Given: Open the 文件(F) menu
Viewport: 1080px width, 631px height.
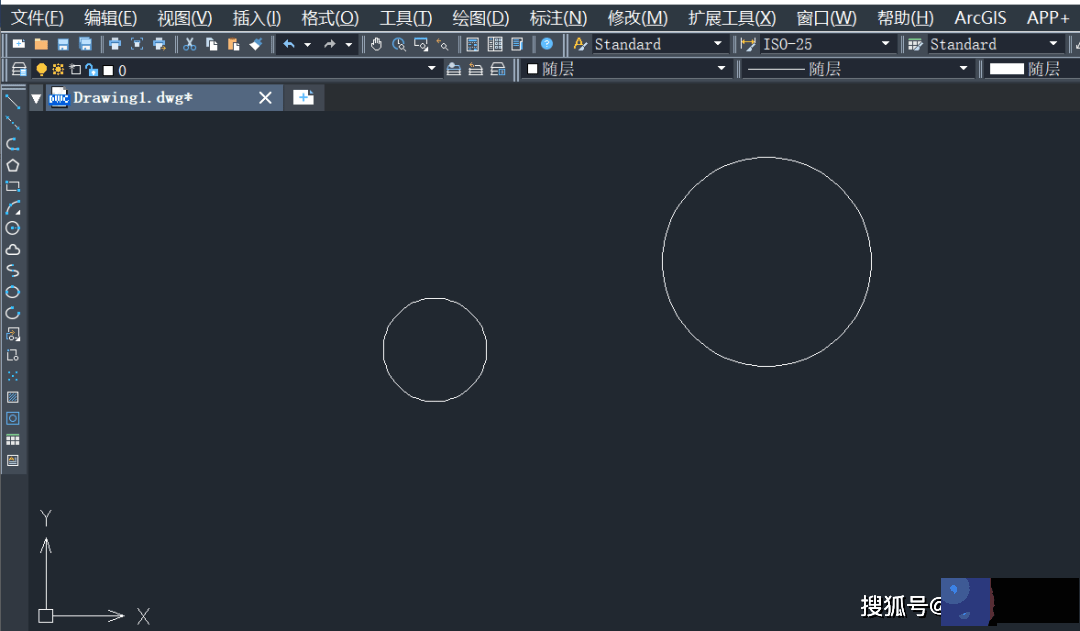Looking at the screenshot, I should (37, 17).
